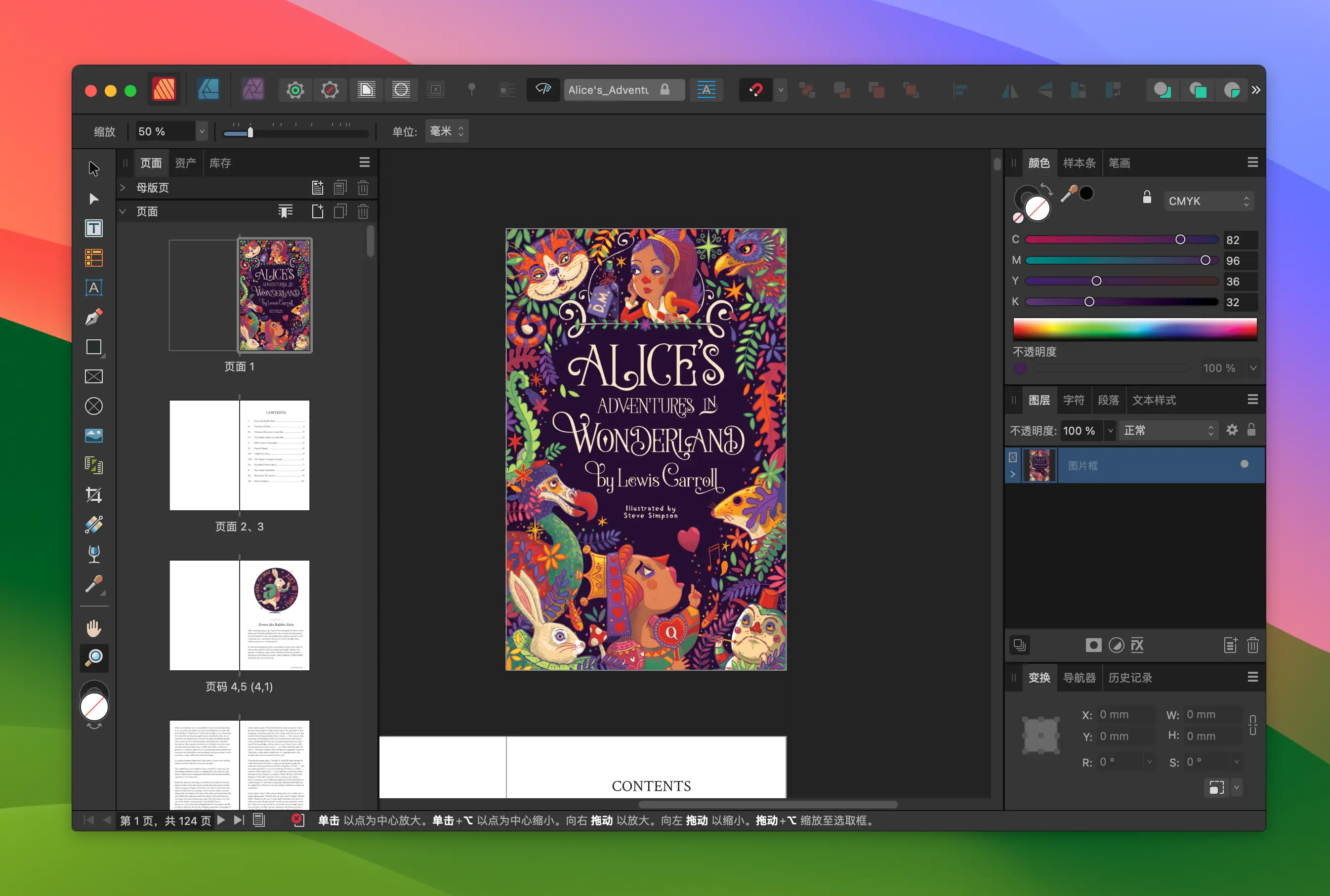This screenshot has width=1330, height=896.
Task: Toggle visibility dot of the 图片框 layer
Action: point(1244,464)
